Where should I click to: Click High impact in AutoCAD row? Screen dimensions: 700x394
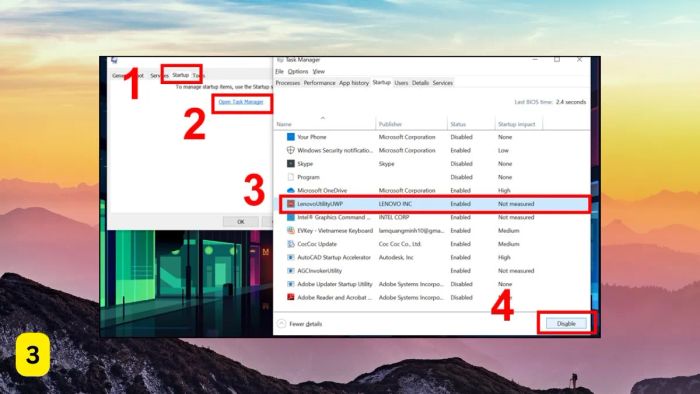point(504,257)
